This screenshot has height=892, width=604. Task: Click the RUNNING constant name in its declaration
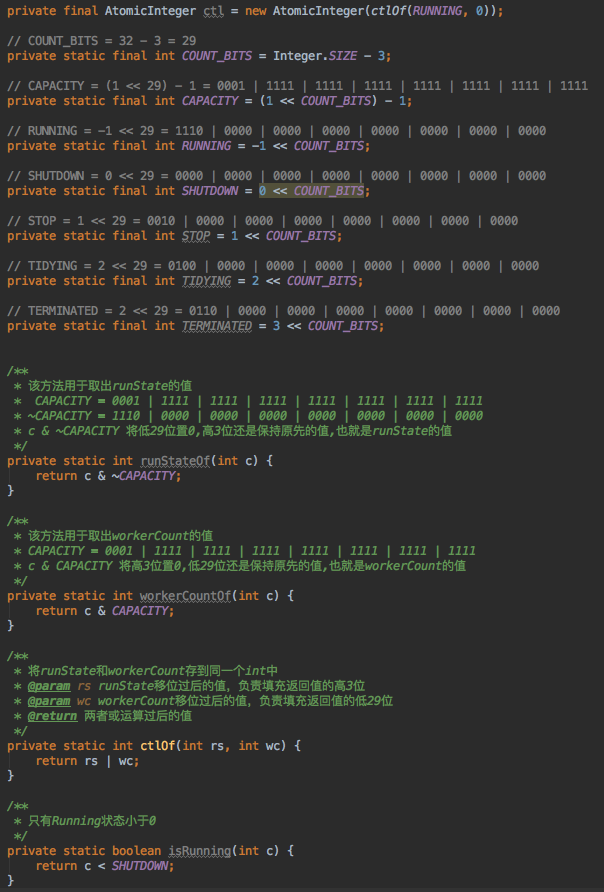coord(206,146)
